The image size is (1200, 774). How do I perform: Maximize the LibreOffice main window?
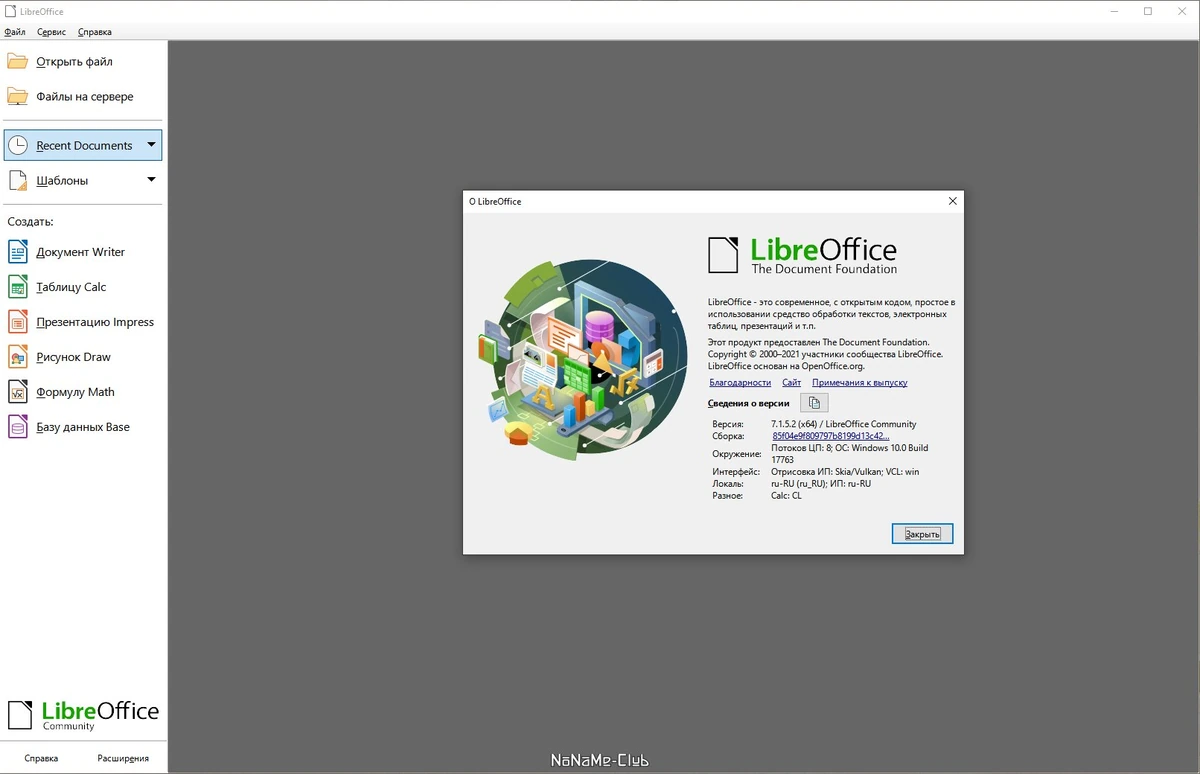(1148, 11)
